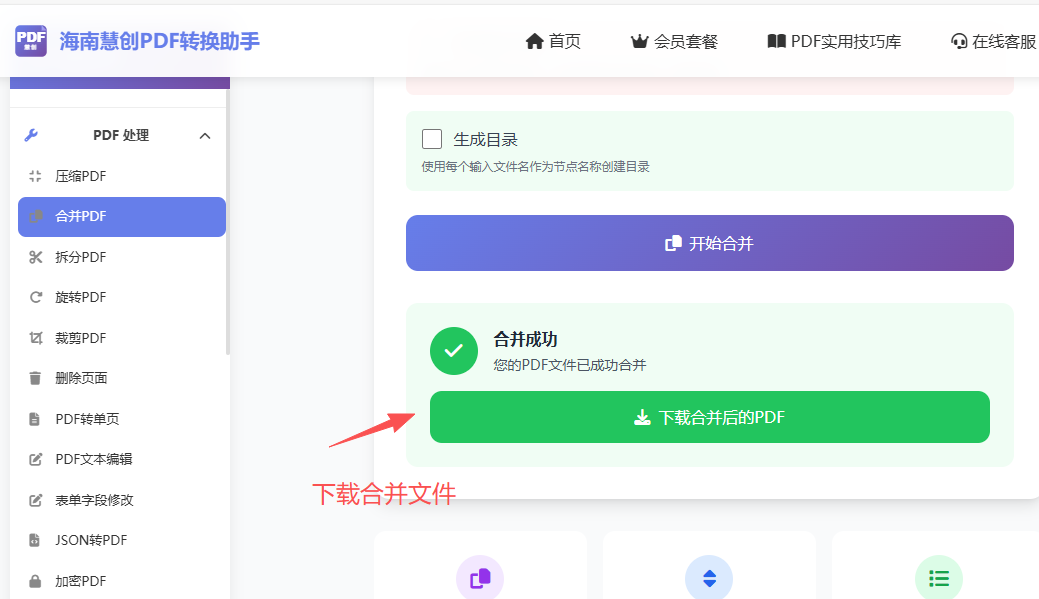
Task: Select 旋转PDF in the sidebar
Action: (122, 298)
